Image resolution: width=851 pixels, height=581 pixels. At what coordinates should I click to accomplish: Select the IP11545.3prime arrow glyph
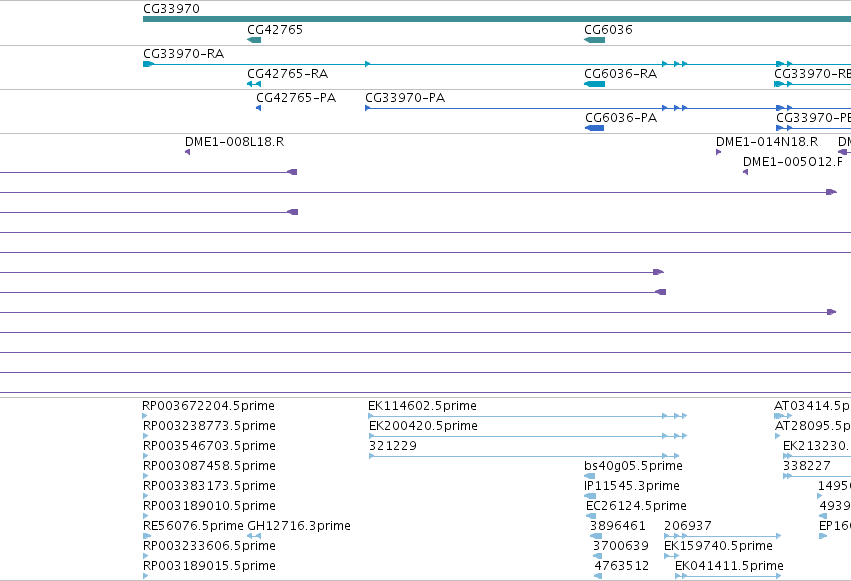coord(590,496)
